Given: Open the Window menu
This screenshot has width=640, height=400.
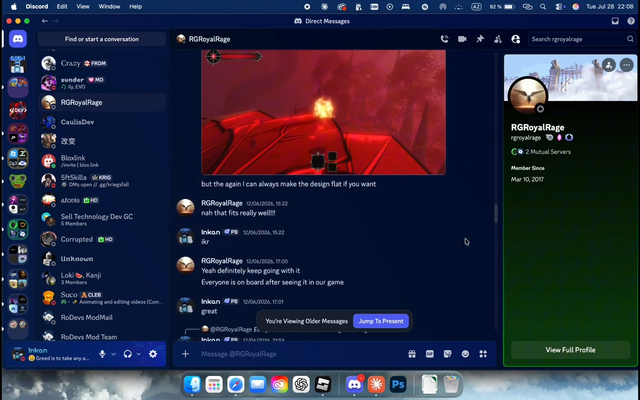Looking at the screenshot, I should 109,7.
